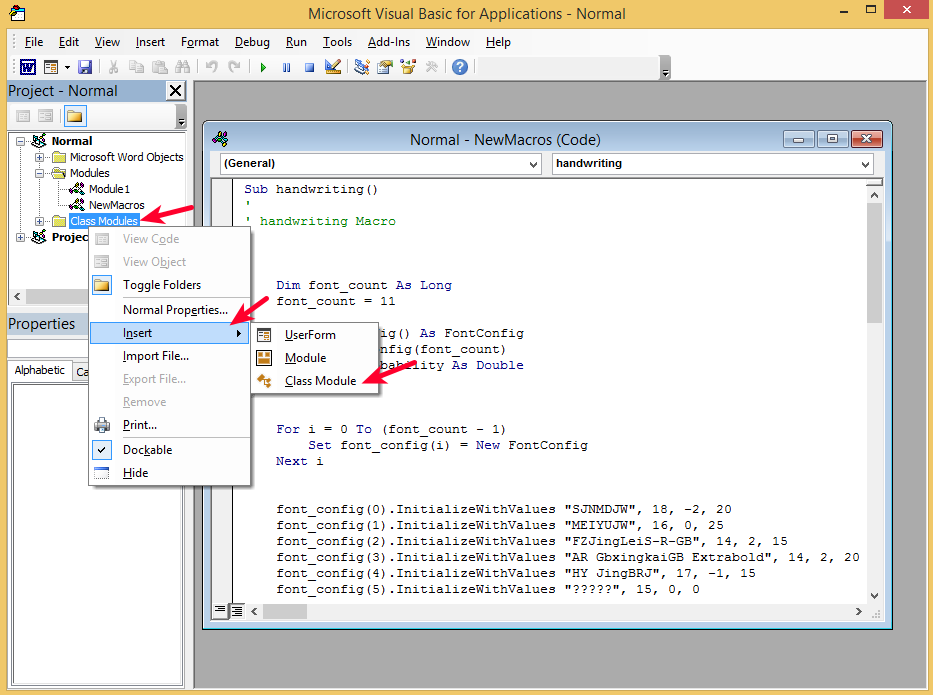
Task: Click the Insert UserForm toolbar icon
Action: (51, 67)
